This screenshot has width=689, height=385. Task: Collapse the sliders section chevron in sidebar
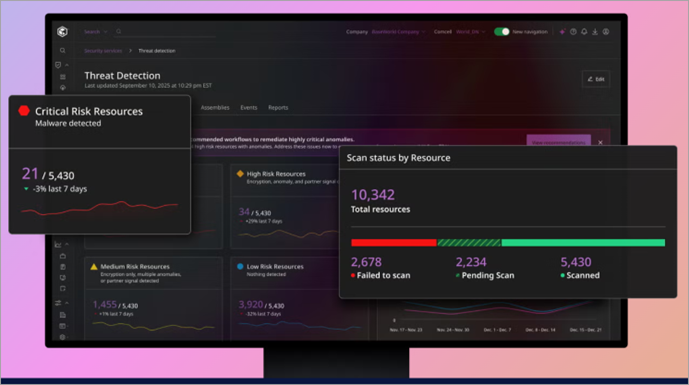pyautogui.click(x=67, y=303)
